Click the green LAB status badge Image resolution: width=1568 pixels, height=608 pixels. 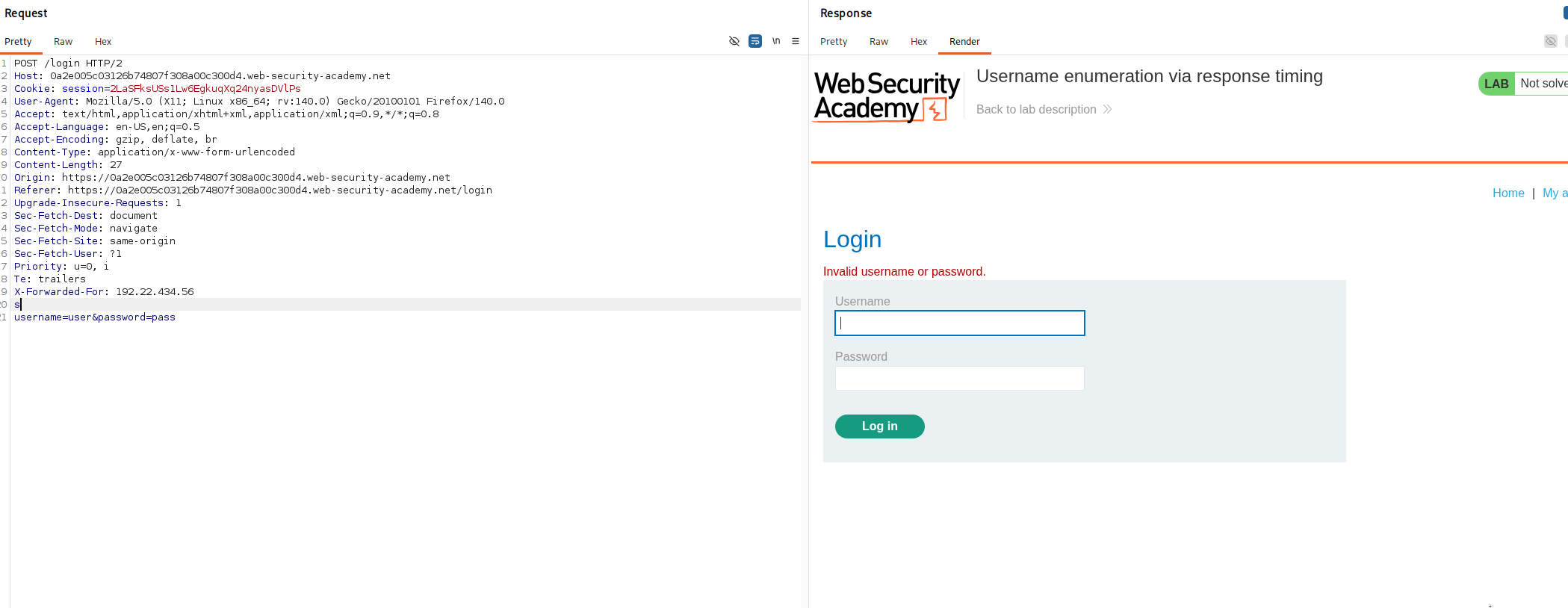[1496, 84]
